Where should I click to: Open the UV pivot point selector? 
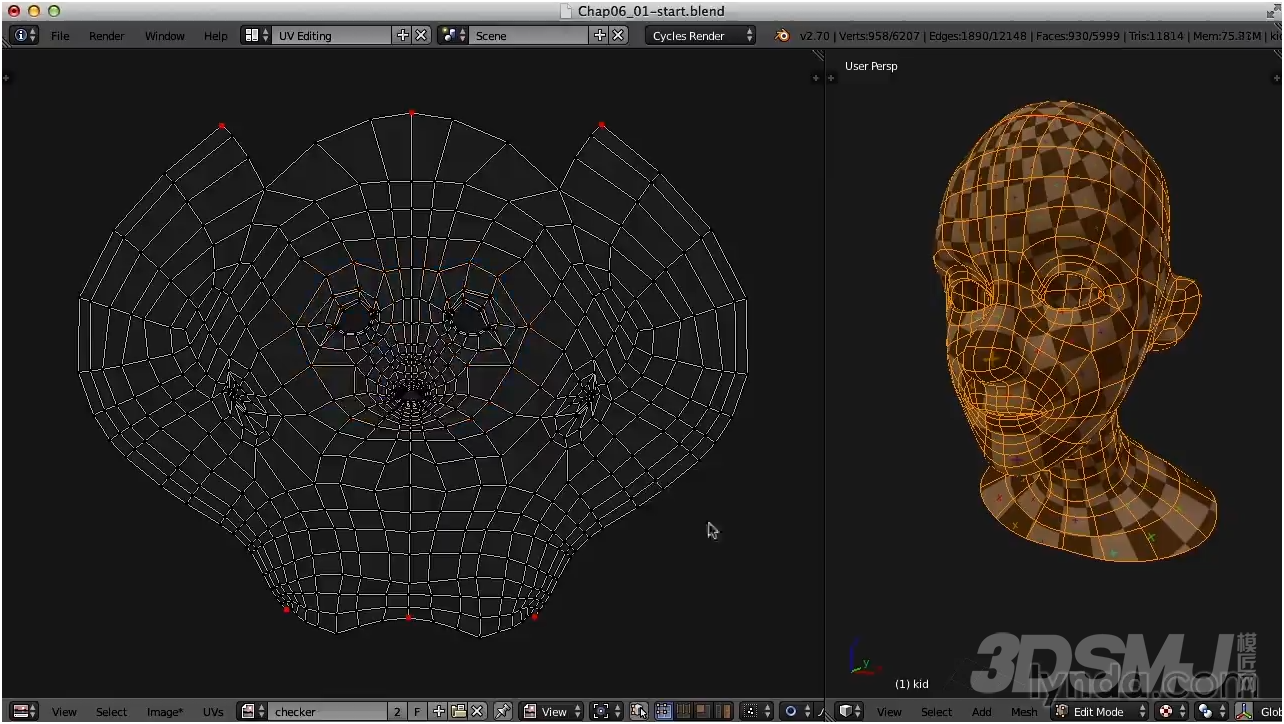pyautogui.click(x=606, y=711)
